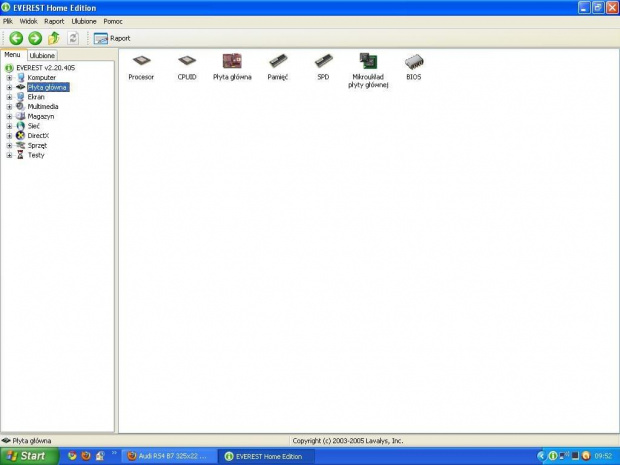This screenshot has height=465, width=620.
Task: Expand the DirectX tree node
Action: point(9,136)
